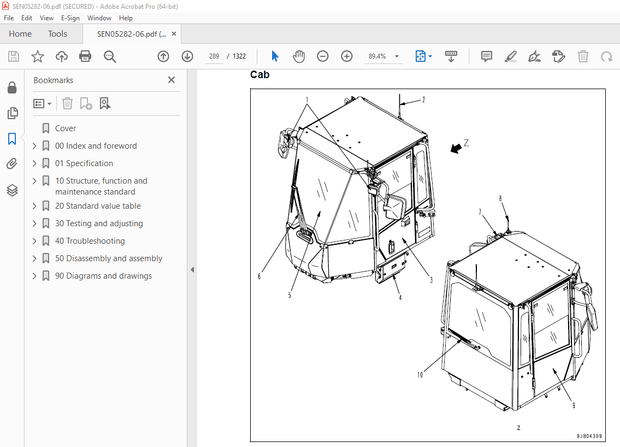Open the View menu

click(x=46, y=18)
